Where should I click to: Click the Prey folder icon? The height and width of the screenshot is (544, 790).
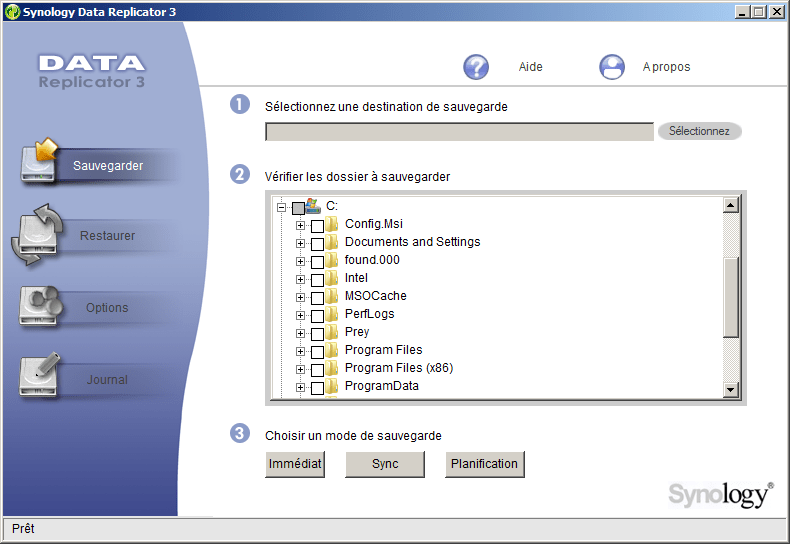pyautogui.click(x=332, y=332)
